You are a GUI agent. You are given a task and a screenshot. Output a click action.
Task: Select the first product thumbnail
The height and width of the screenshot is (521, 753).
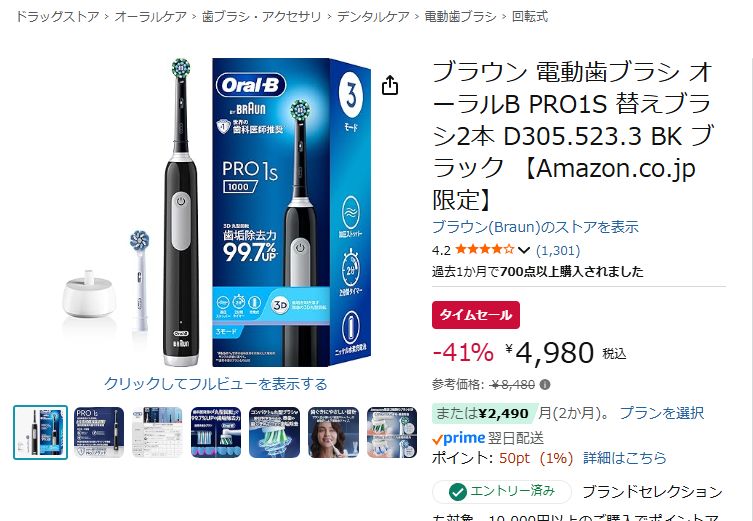coord(40,432)
